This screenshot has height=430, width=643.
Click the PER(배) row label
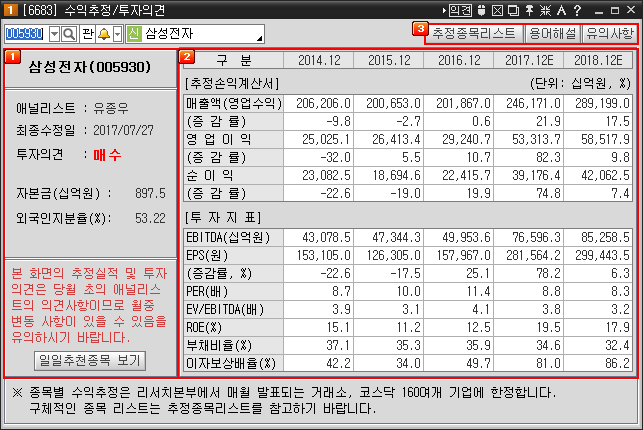pos(233,291)
